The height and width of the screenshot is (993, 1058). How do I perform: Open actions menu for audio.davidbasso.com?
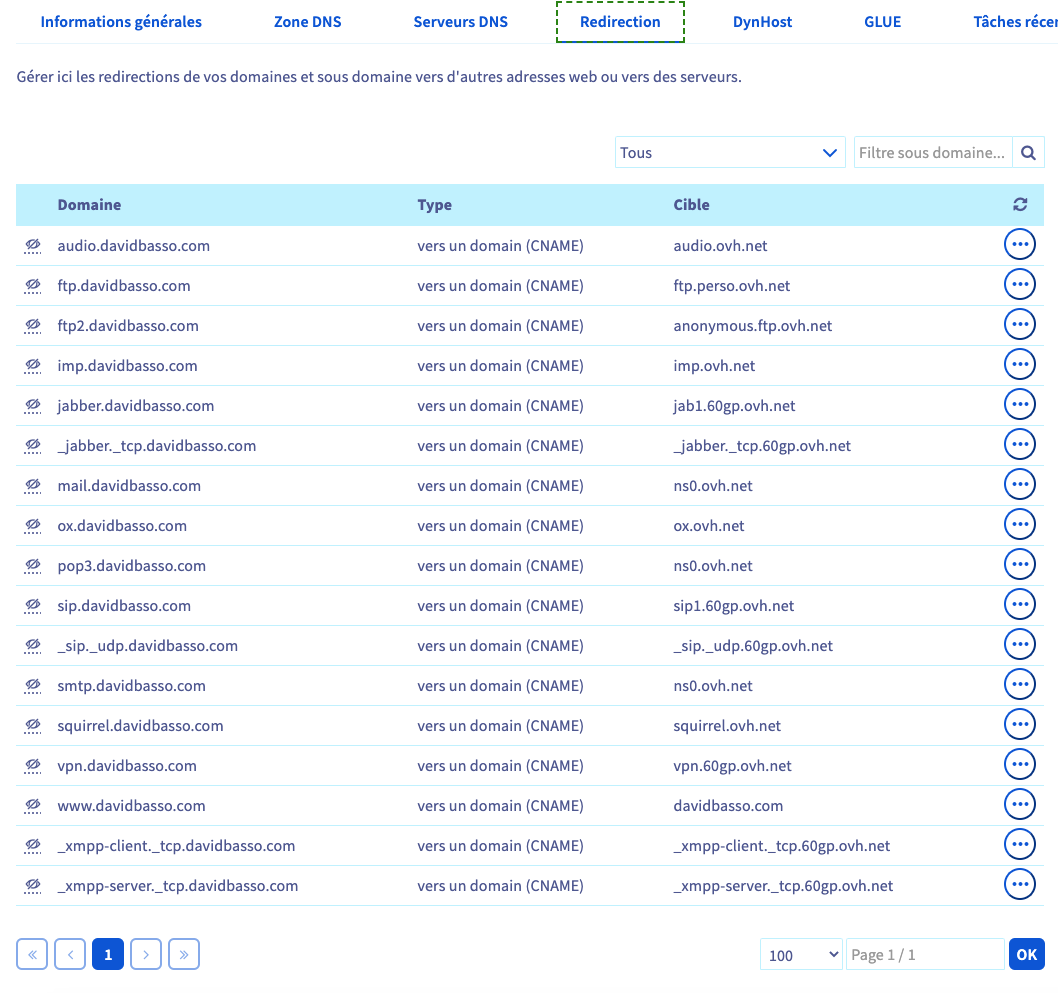pyautogui.click(x=1019, y=245)
